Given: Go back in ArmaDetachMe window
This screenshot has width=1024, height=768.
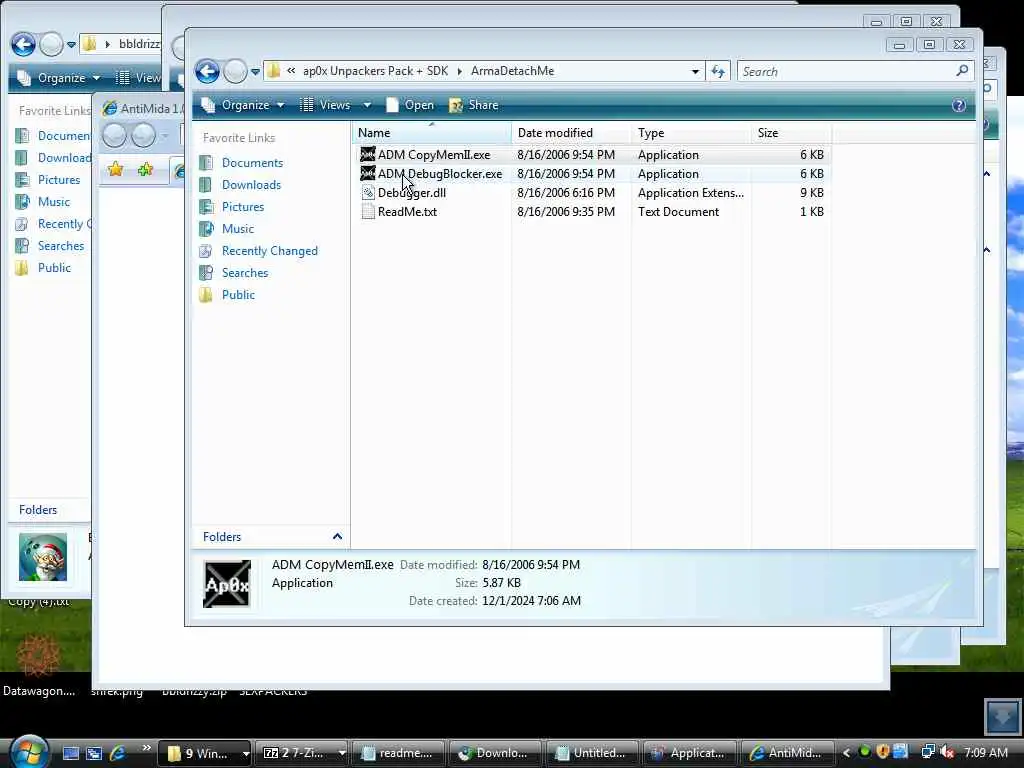Looking at the screenshot, I should [x=207, y=71].
